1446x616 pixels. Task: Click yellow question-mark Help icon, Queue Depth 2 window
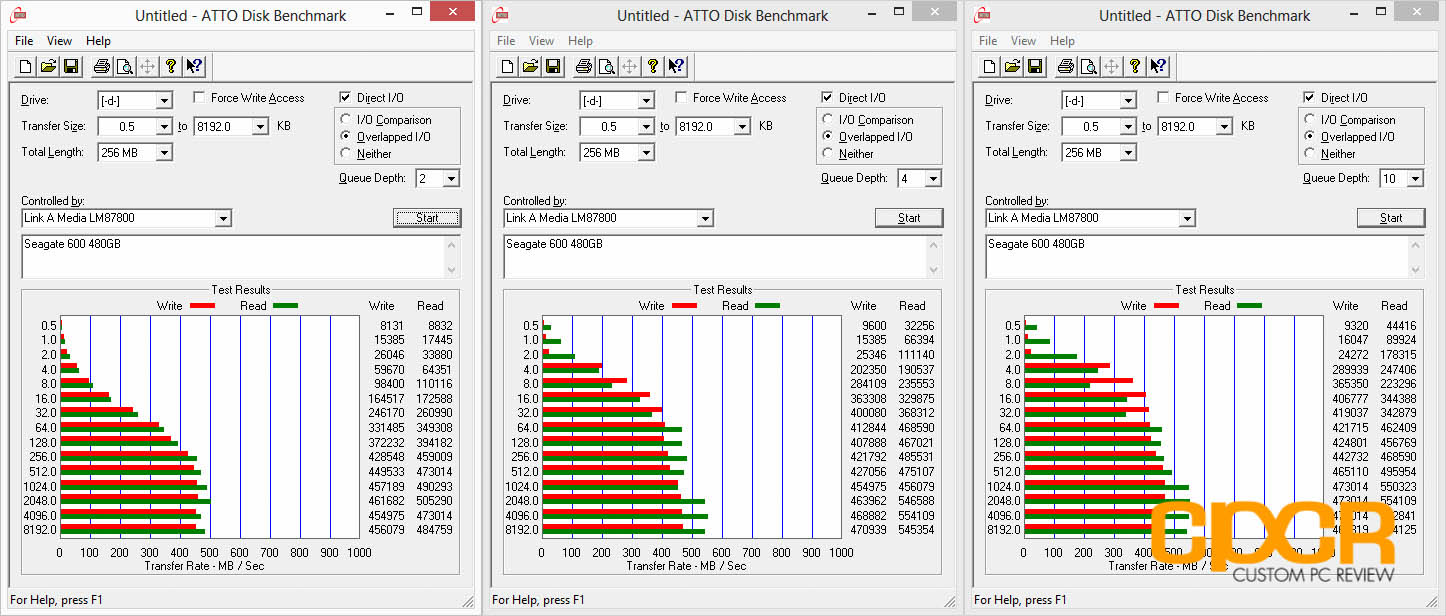(171, 67)
